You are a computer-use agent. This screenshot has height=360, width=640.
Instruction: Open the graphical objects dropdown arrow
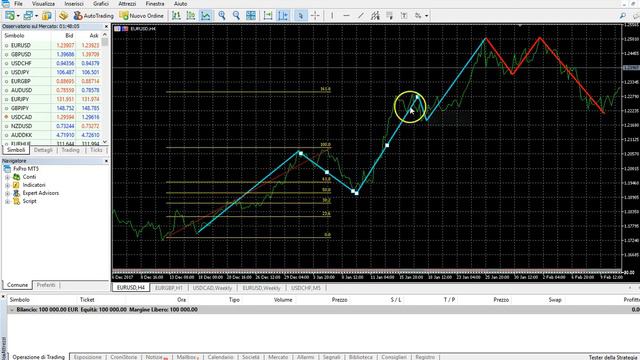(x=427, y=16)
